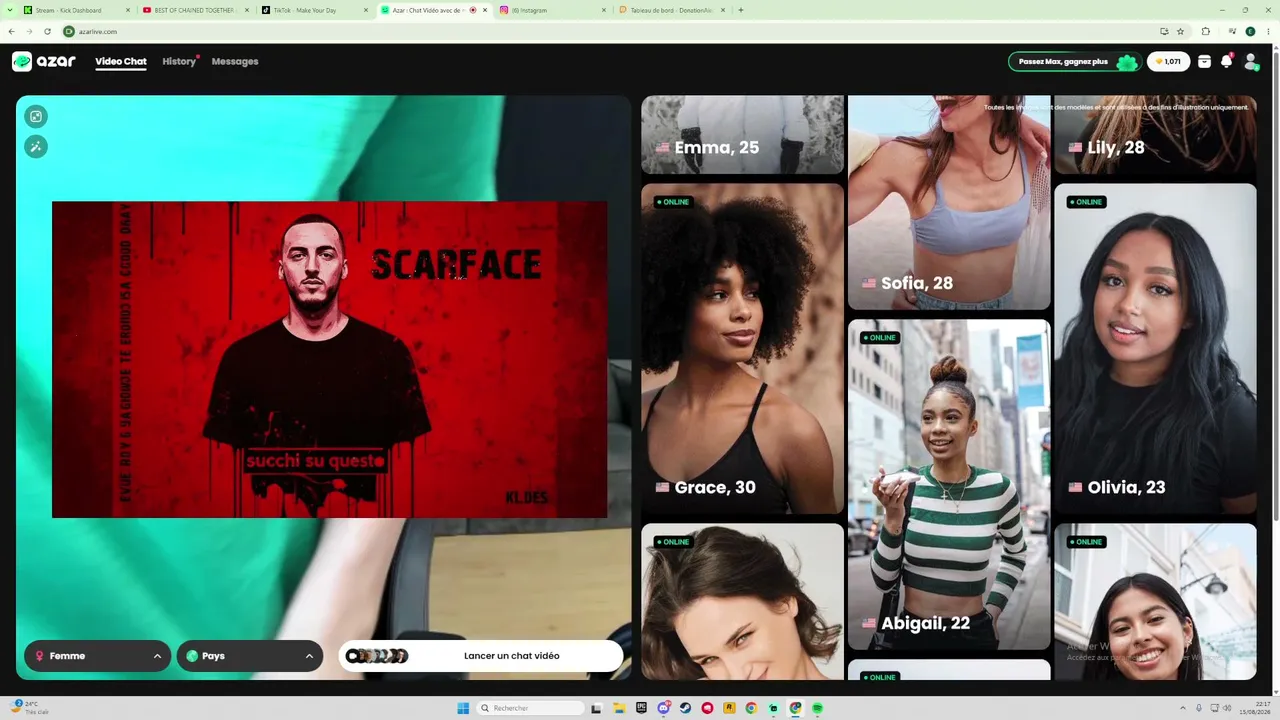Open the notifications bell

[1227, 62]
